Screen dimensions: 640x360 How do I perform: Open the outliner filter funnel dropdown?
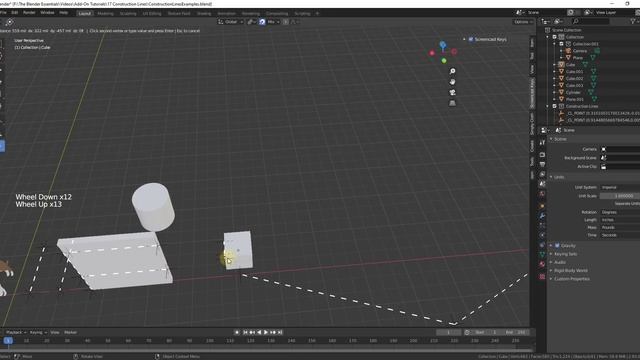(634, 21)
